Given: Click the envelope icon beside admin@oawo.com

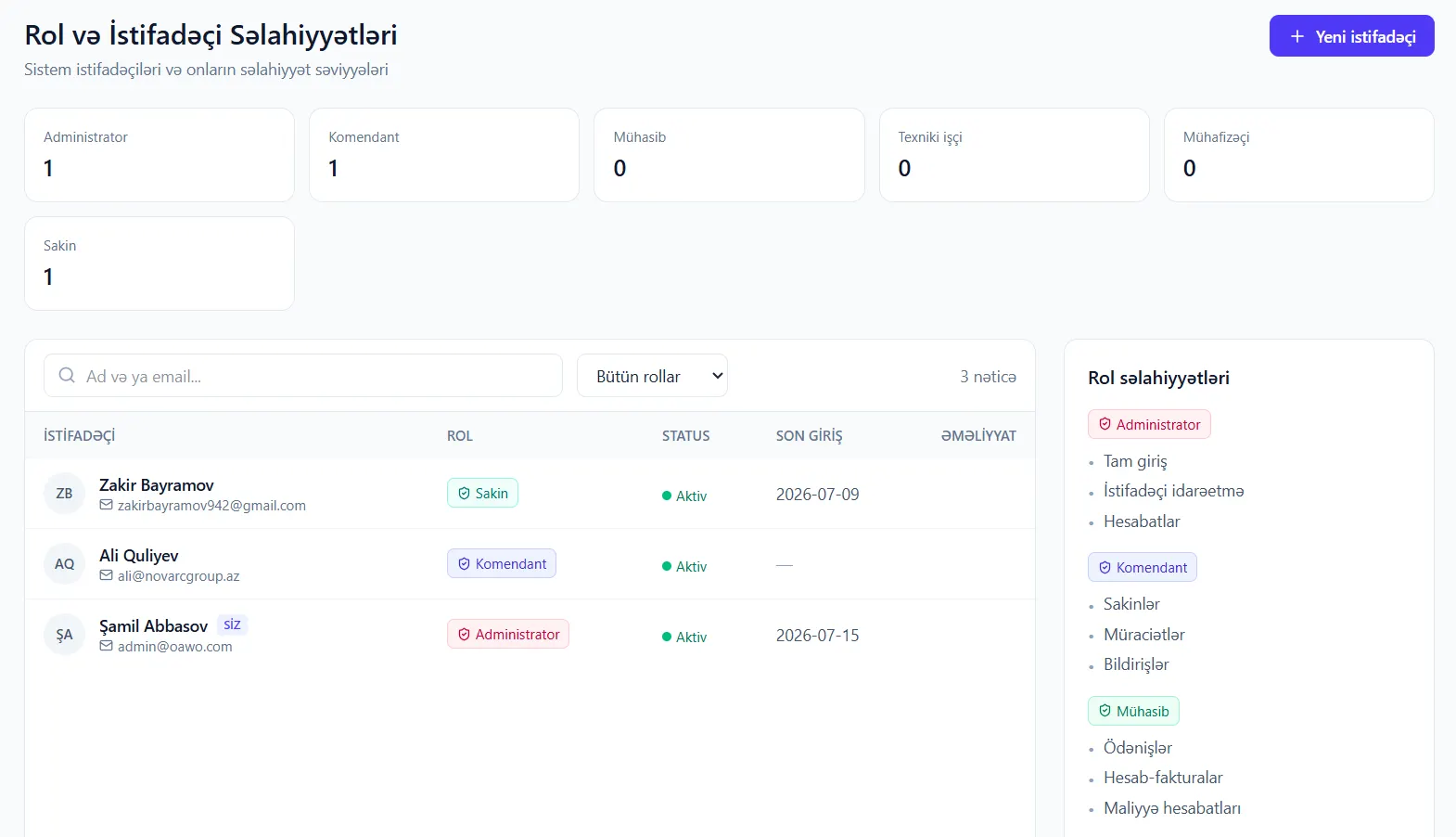Looking at the screenshot, I should (x=107, y=646).
